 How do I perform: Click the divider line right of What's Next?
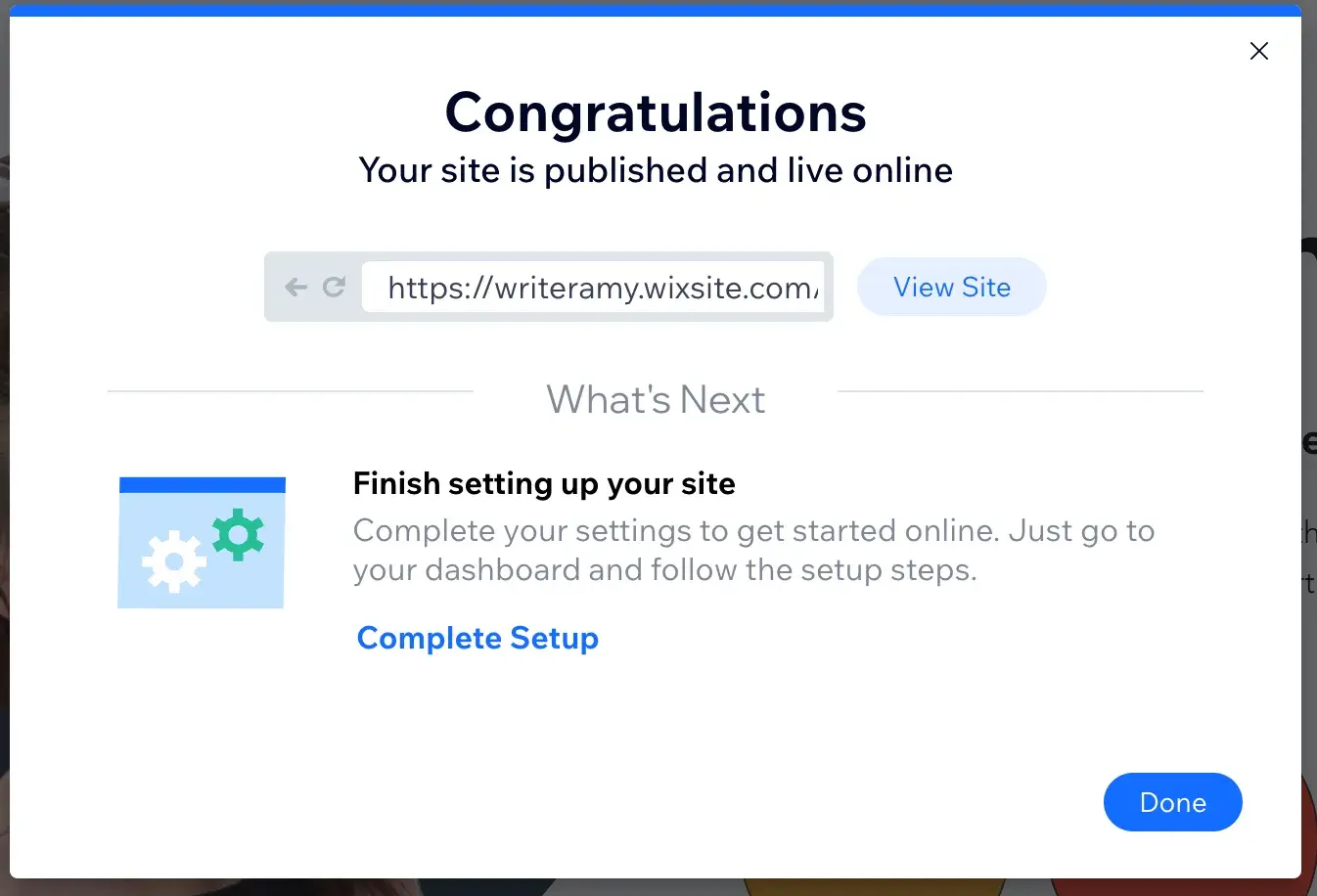click(1020, 391)
